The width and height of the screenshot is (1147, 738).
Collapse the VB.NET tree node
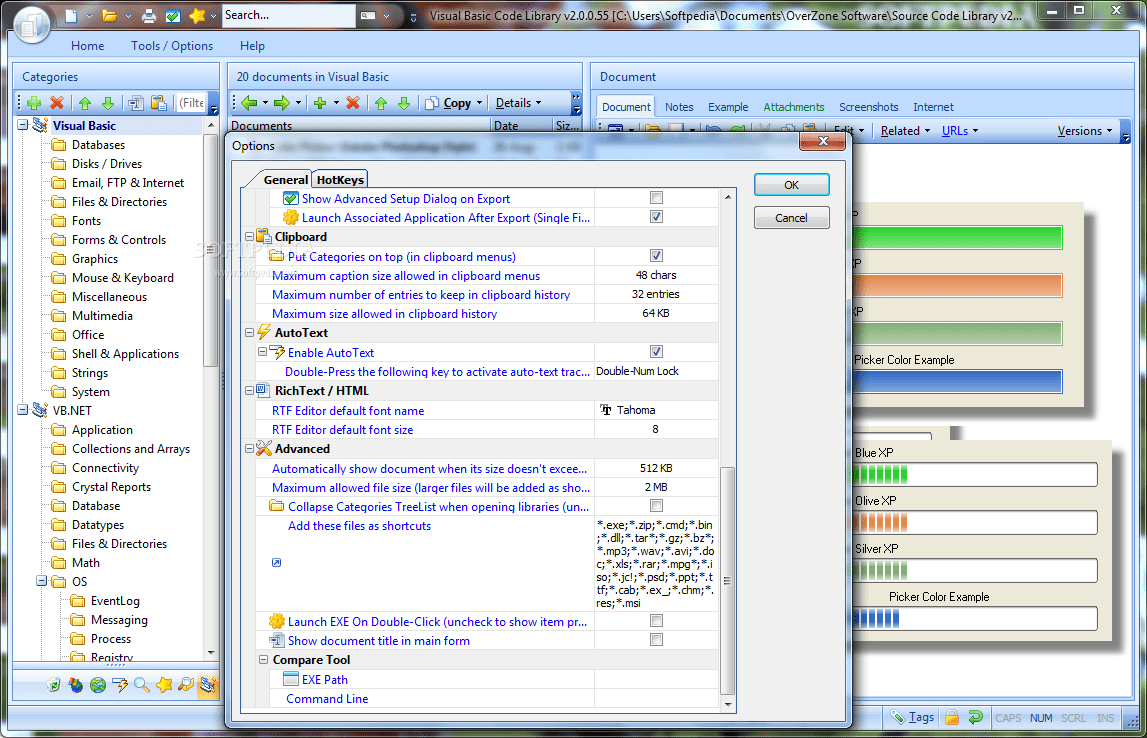coord(23,410)
